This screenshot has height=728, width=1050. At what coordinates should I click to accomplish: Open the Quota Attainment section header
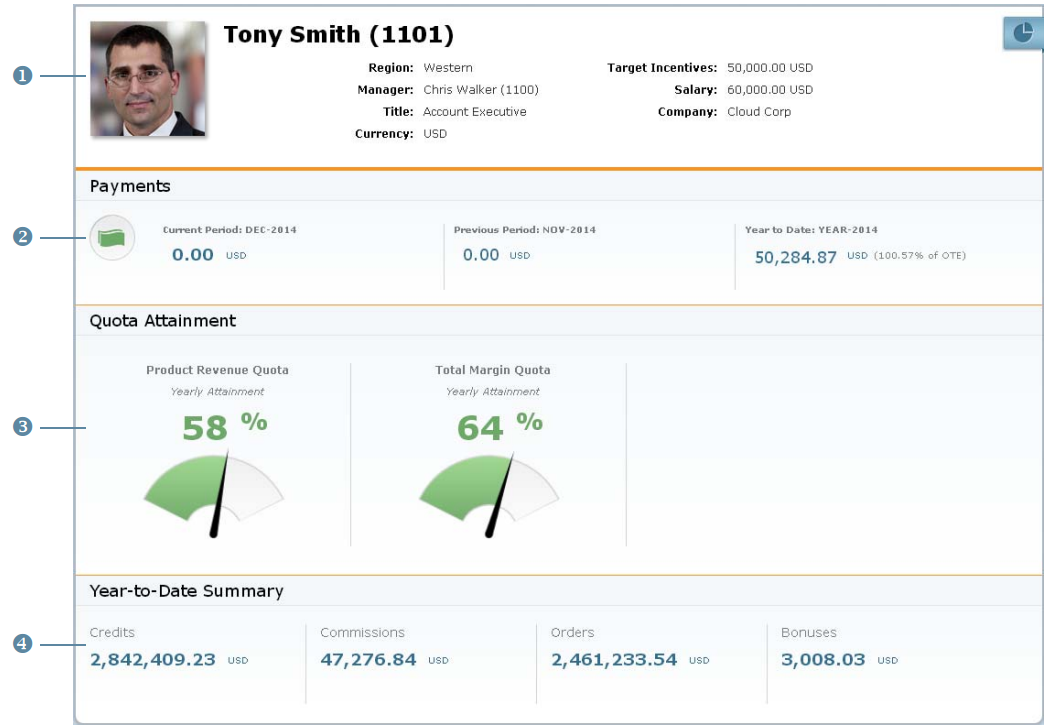tap(163, 321)
